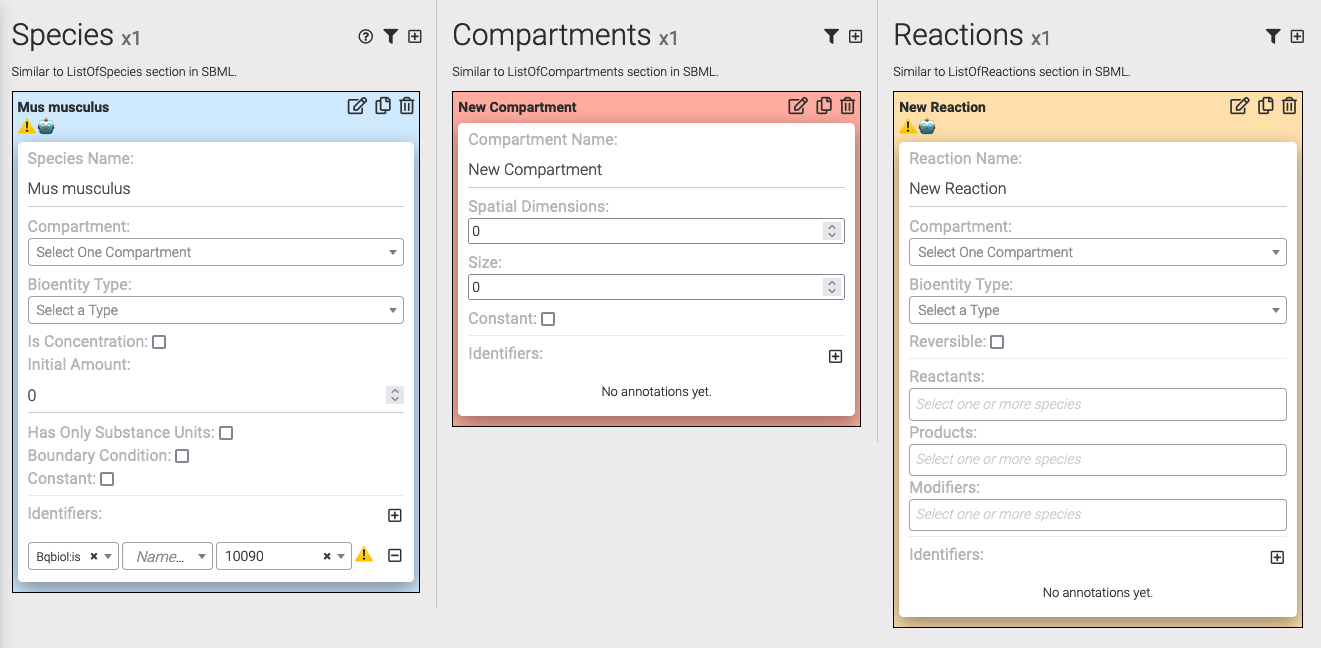Click the Reactants species input field

[1097, 404]
